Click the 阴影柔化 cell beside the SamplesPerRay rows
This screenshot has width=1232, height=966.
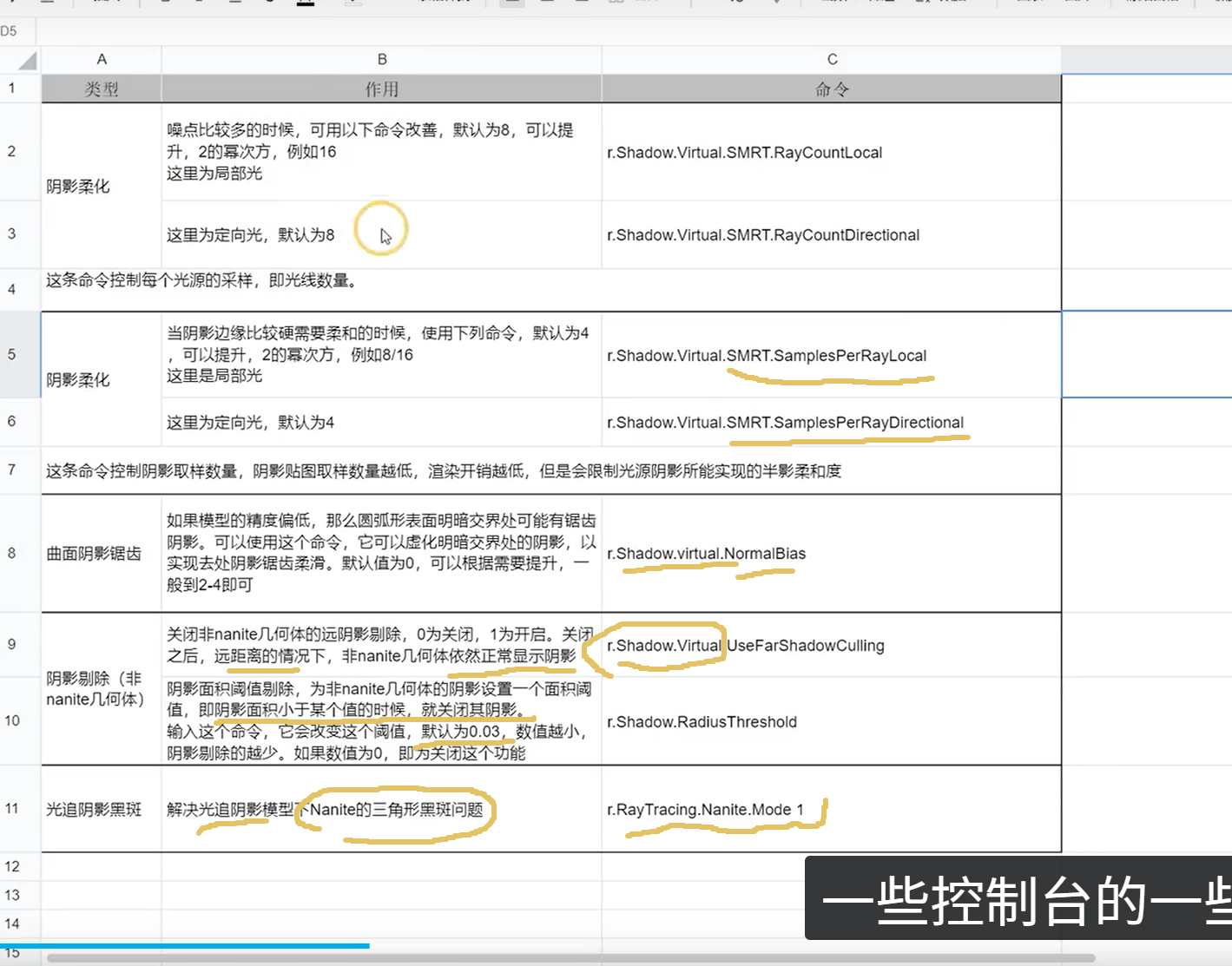point(102,379)
